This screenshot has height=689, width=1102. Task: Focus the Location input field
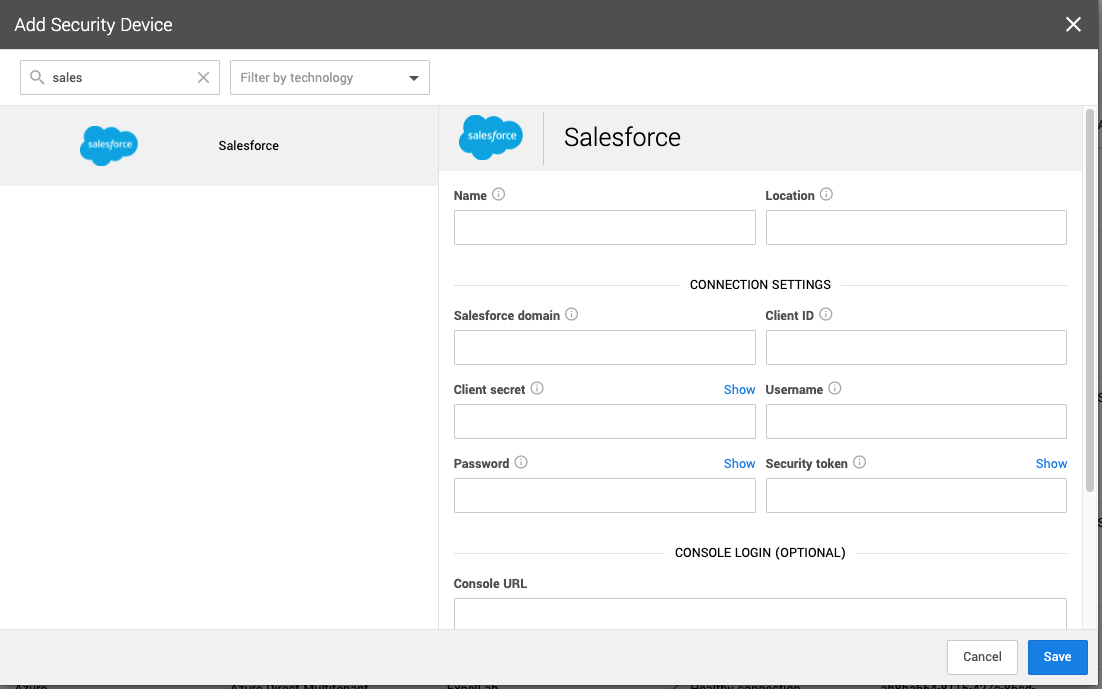coord(916,228)
